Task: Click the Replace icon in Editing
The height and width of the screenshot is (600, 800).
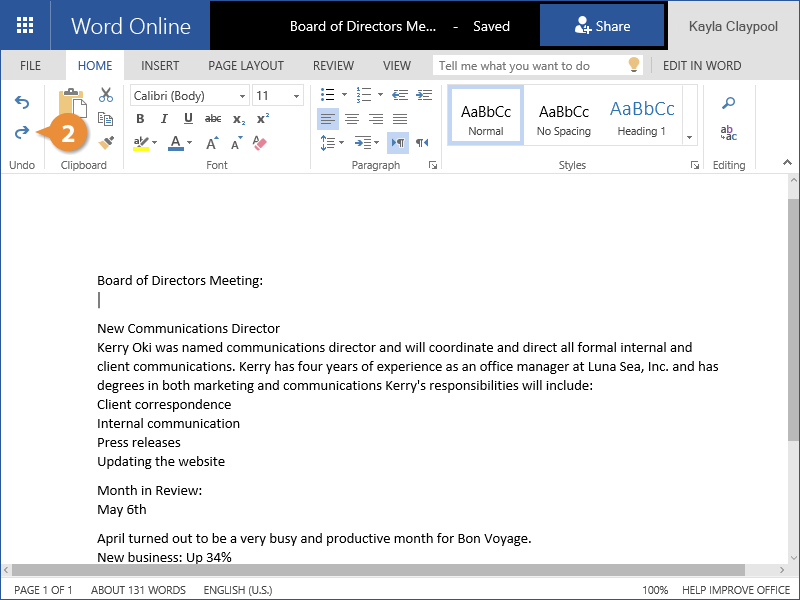Action: coord(729,133)
